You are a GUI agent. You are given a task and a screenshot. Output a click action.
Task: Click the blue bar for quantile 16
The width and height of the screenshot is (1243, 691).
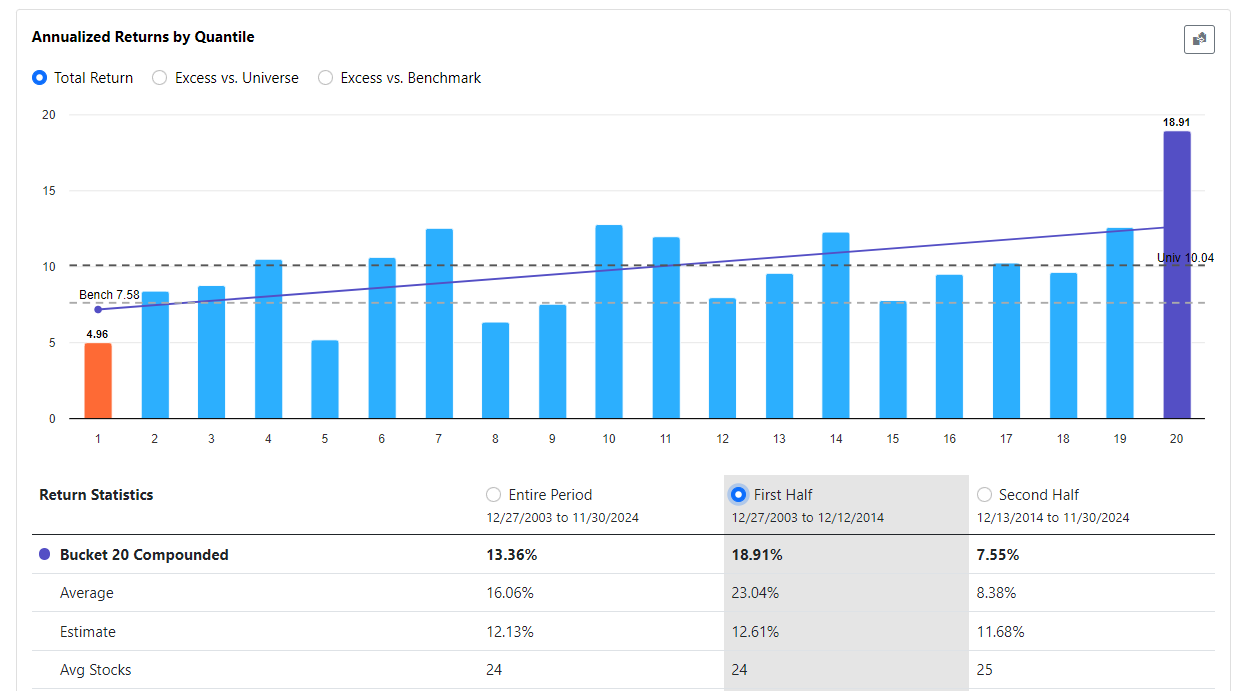[950, 347]
